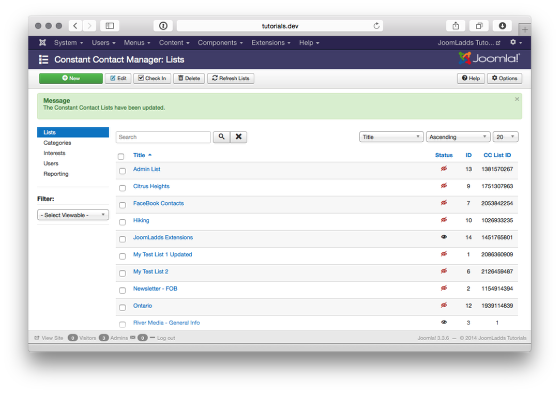Open the 20 items-per-page dropdown
Screen dimensions: 560x393
tap(505, 137)
